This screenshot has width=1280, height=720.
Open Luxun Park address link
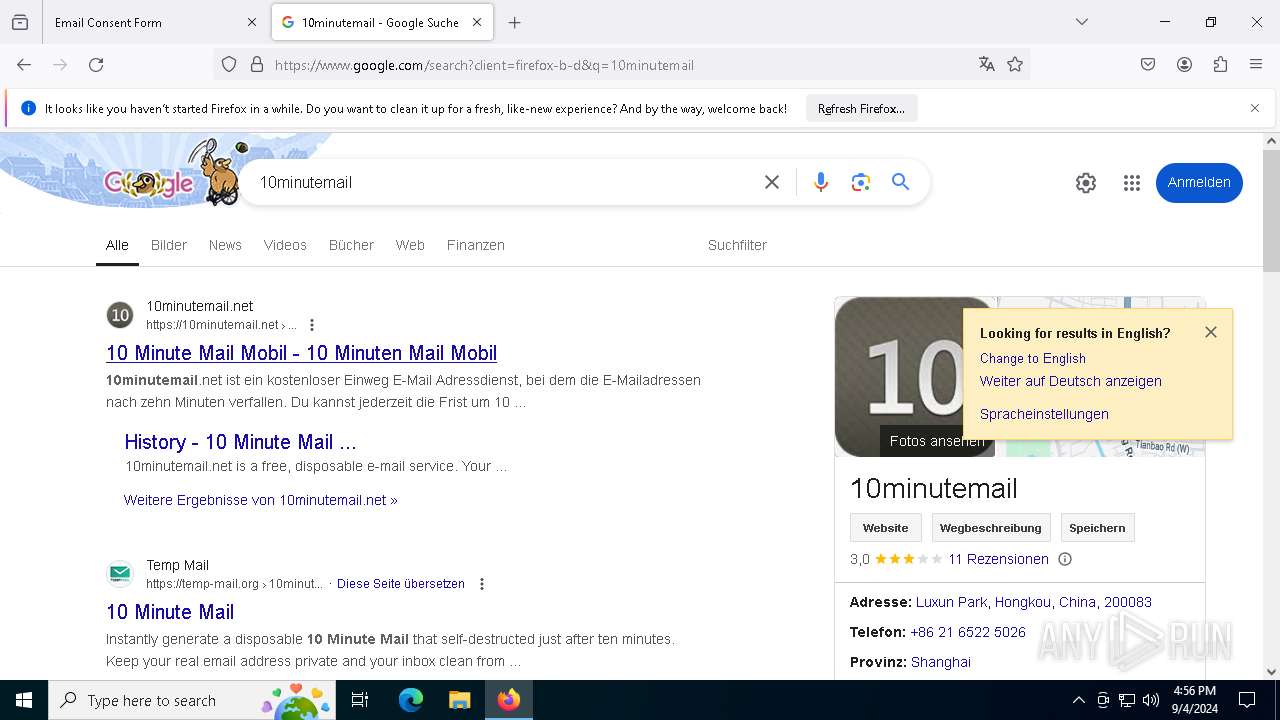[1034, 602]
